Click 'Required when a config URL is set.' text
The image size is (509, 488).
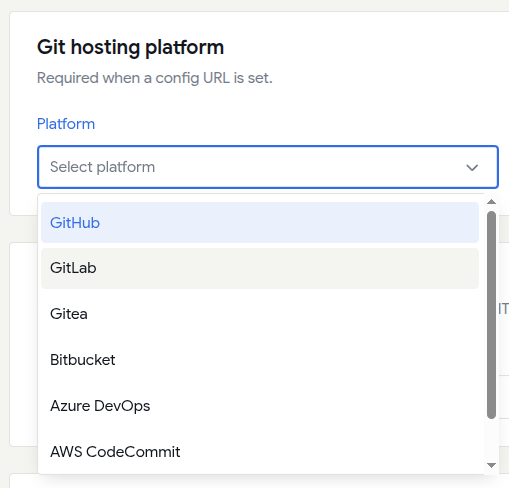[x=155, y=78]
